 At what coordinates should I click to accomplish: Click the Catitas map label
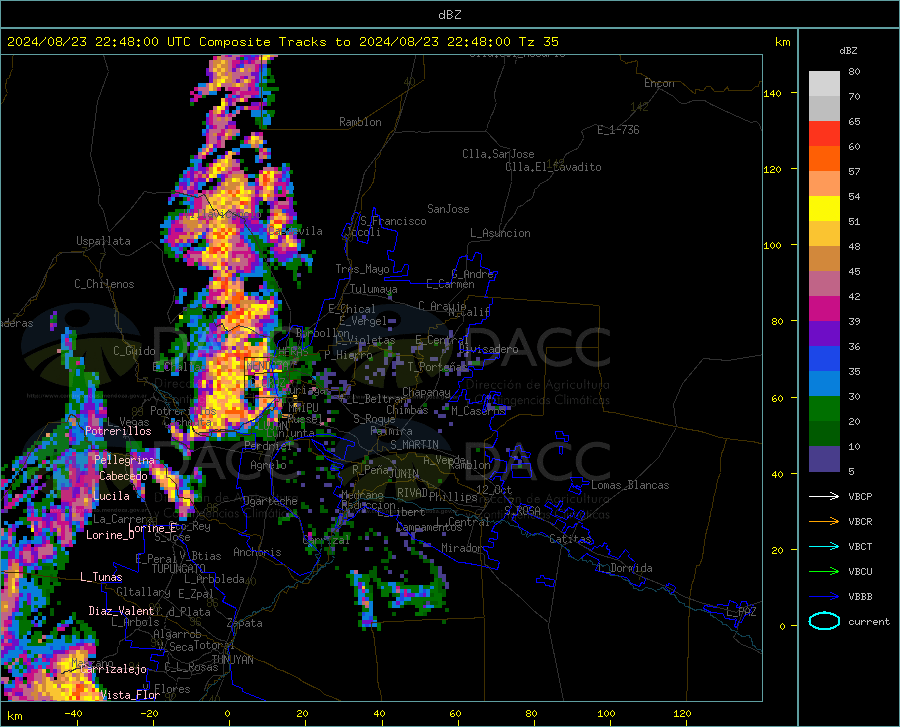pos(571,539)
